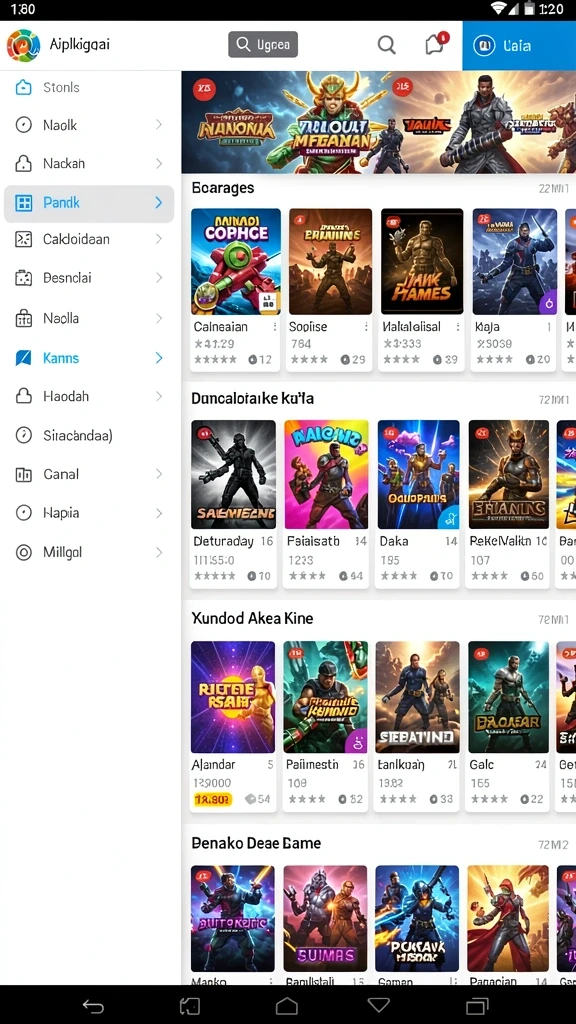
Task: Click the magnifier icon in the header
Action: 387,45
